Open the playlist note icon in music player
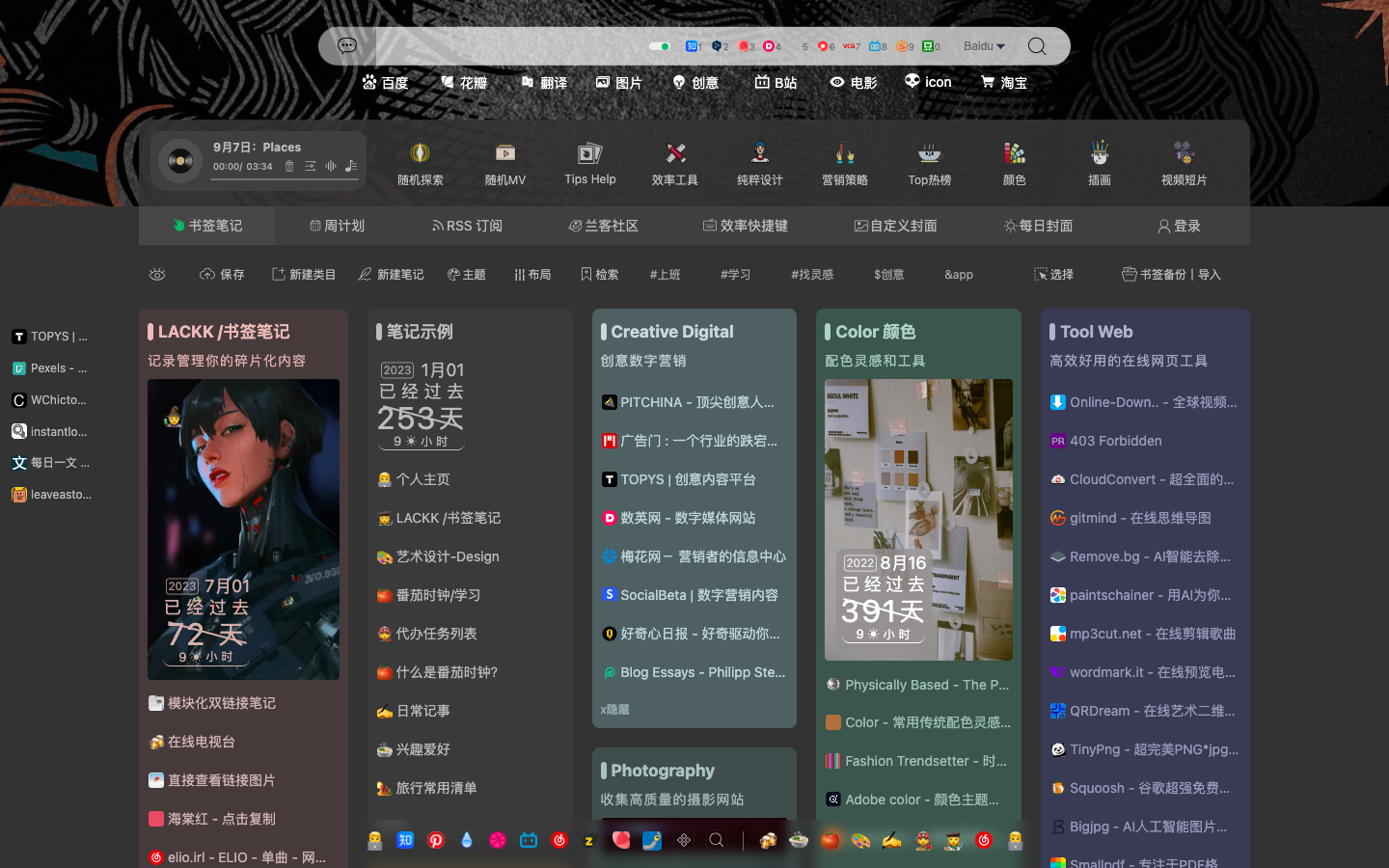This screenshot has height=868, width=1389. click(x=351, y=166)
